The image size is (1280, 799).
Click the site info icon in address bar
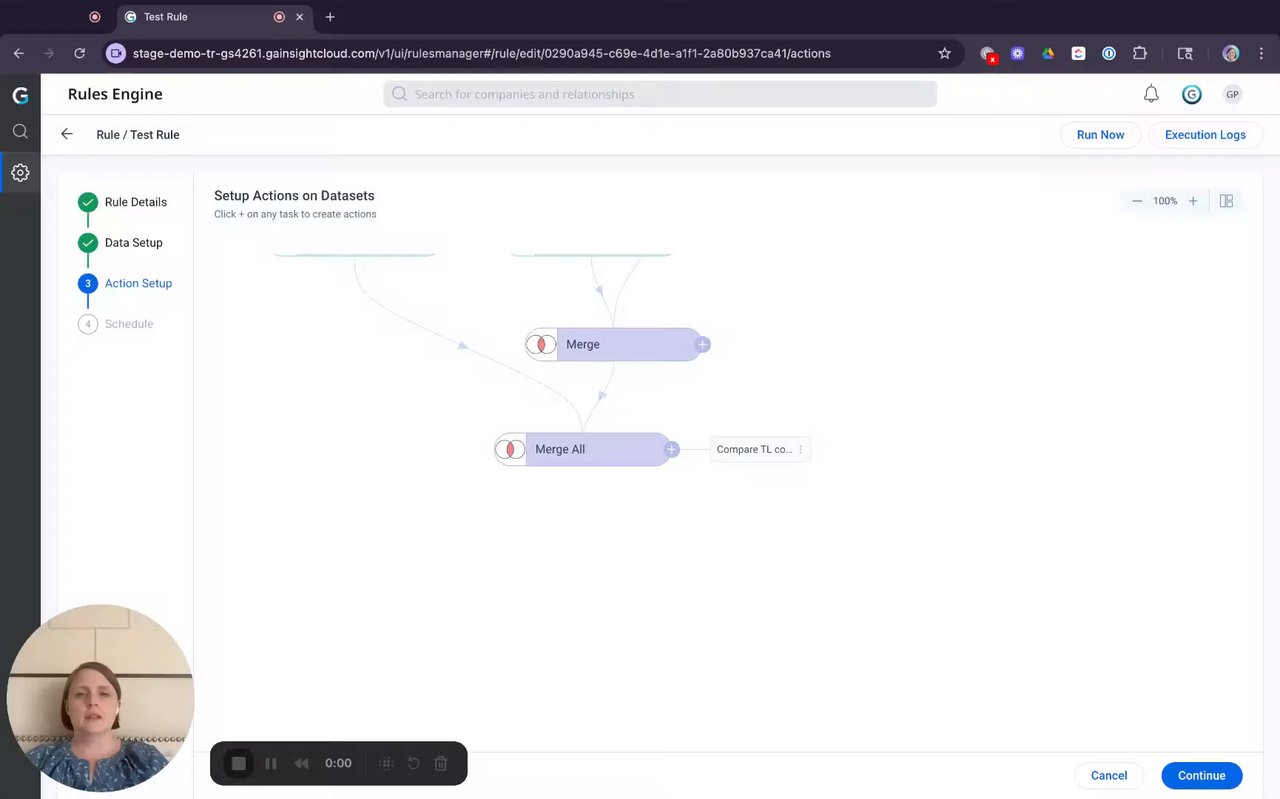[116, 53]
